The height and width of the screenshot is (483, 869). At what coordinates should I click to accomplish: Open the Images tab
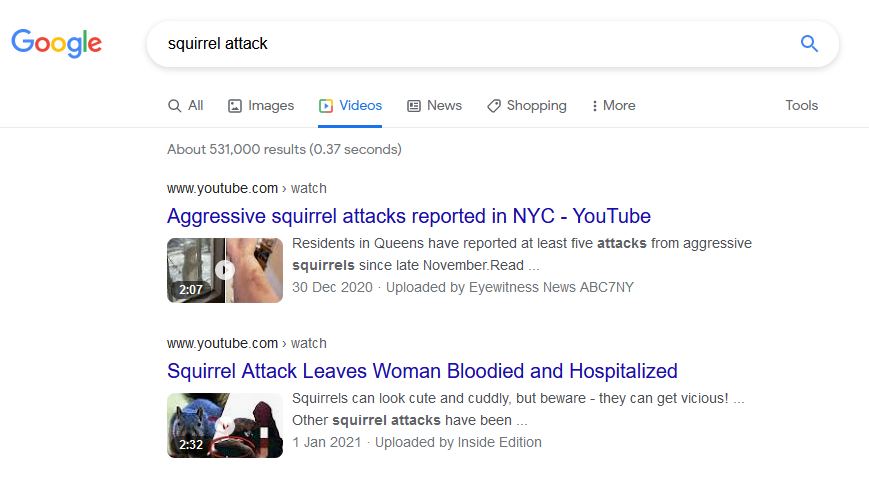pos(261,105)
